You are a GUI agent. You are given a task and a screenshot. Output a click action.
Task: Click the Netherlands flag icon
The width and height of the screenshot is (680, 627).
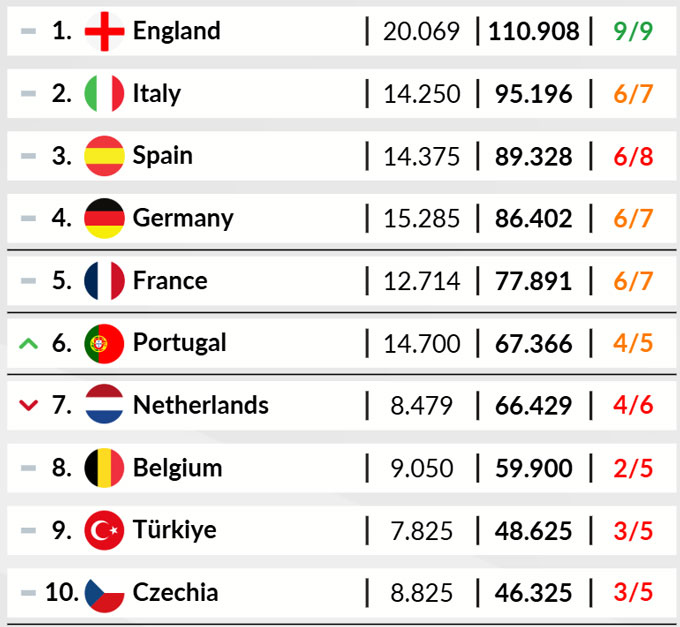coord(104,405)
